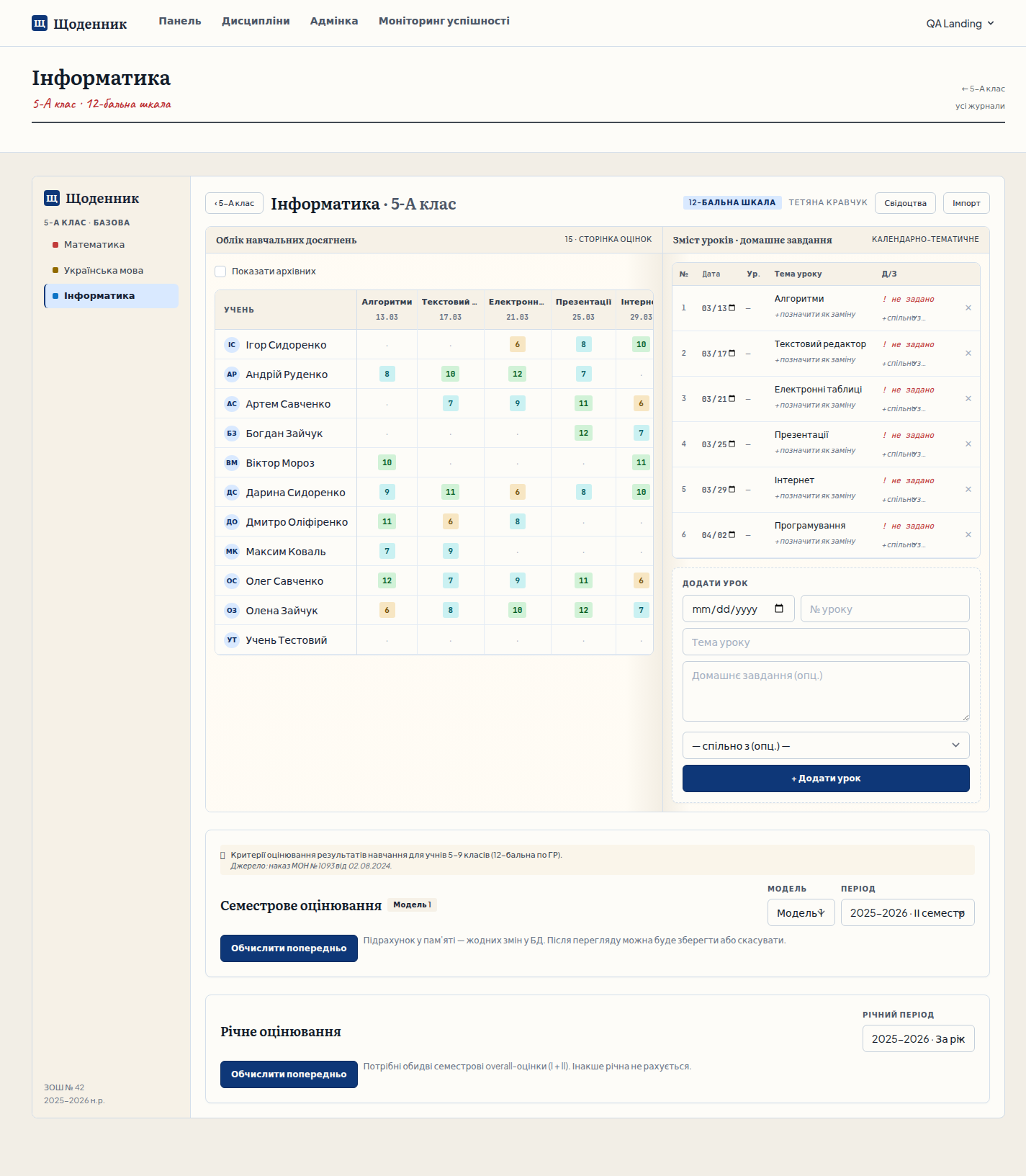
Task: Click +позначити як заміну under Алгоритми
Action: [815, 314]
